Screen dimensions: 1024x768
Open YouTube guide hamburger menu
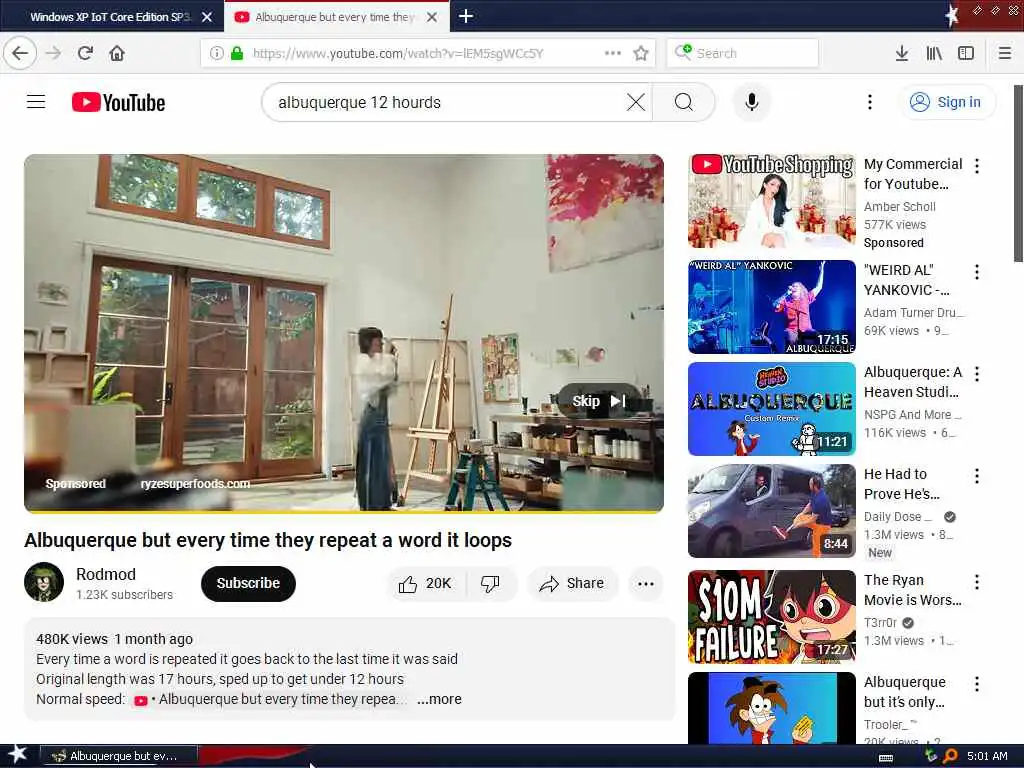(36, 102)
